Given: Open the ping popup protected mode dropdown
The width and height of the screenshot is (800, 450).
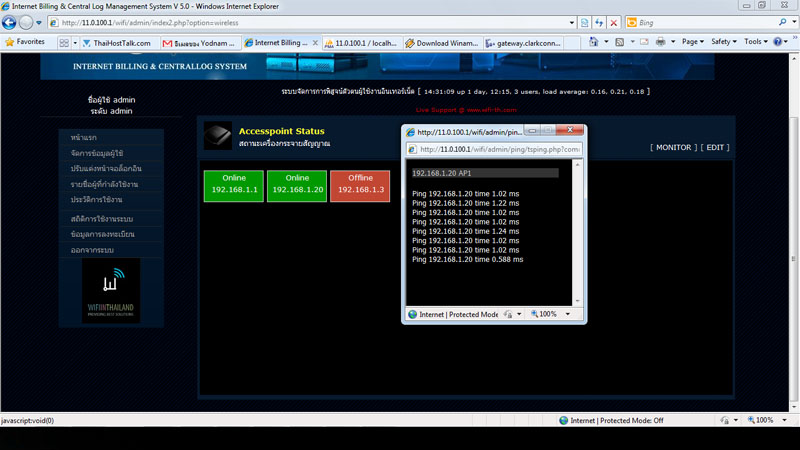Looking at the screenshot, I should coord(519,314).
